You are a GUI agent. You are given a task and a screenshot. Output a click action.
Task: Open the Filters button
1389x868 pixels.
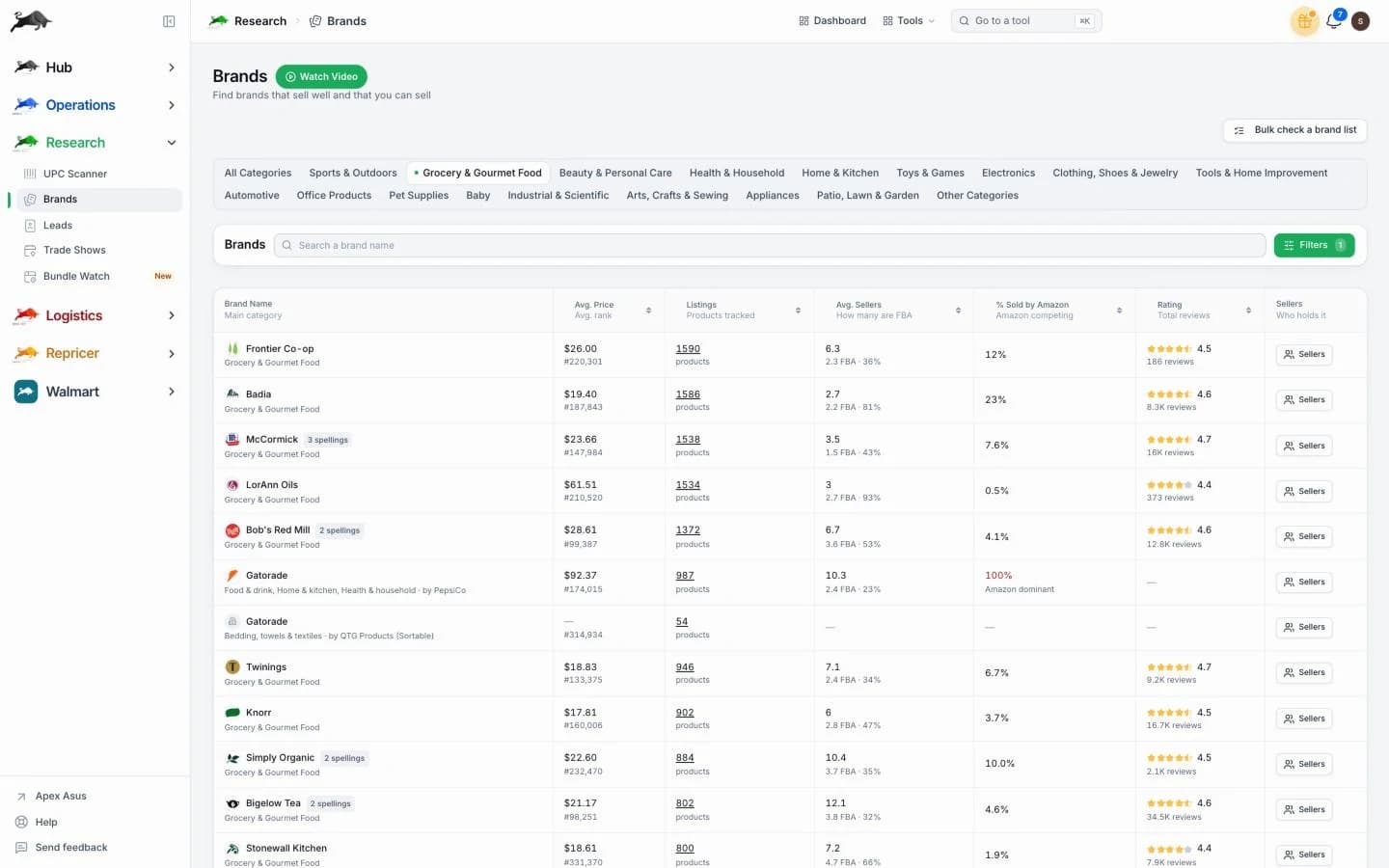point(1314,245)
